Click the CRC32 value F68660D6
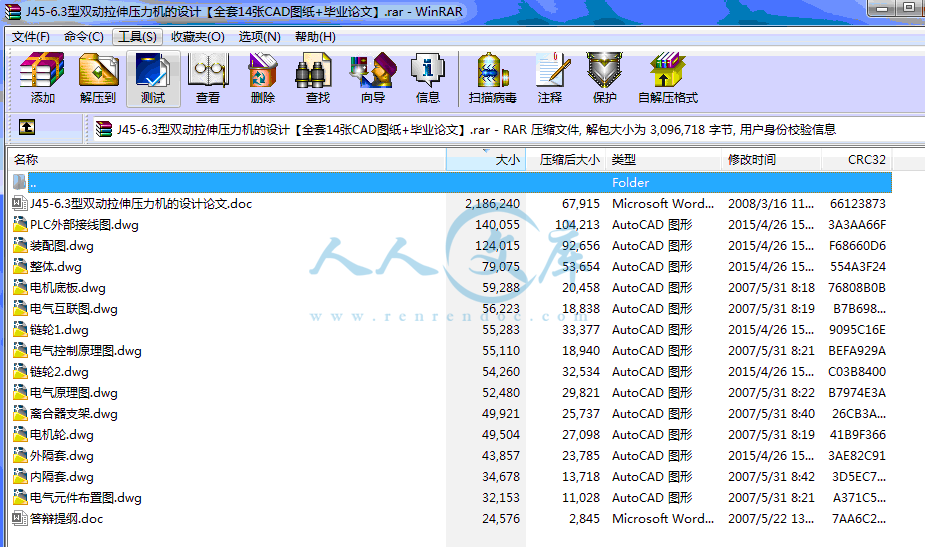 pos(857,245)
